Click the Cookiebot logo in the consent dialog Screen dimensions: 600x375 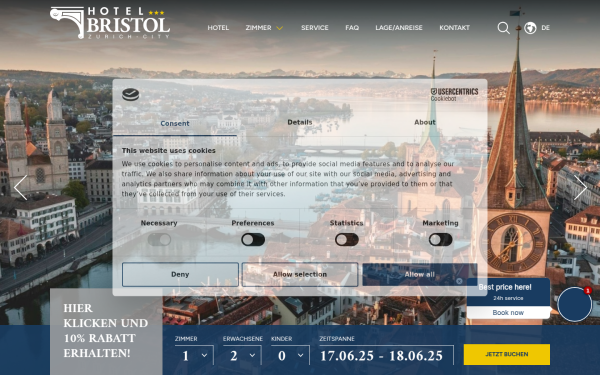tap(130, 94)
